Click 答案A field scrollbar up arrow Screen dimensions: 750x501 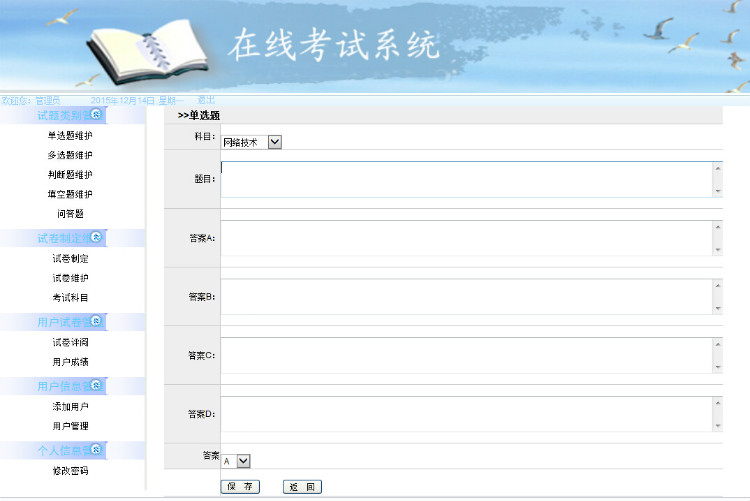click(x=717, y=227)
